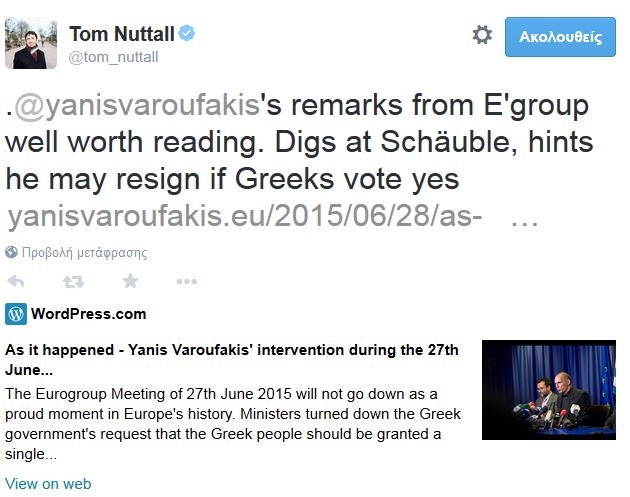Click the @tom_nuttall handle
This screenshot has width=630, height=497.
[x=114, y=57]
